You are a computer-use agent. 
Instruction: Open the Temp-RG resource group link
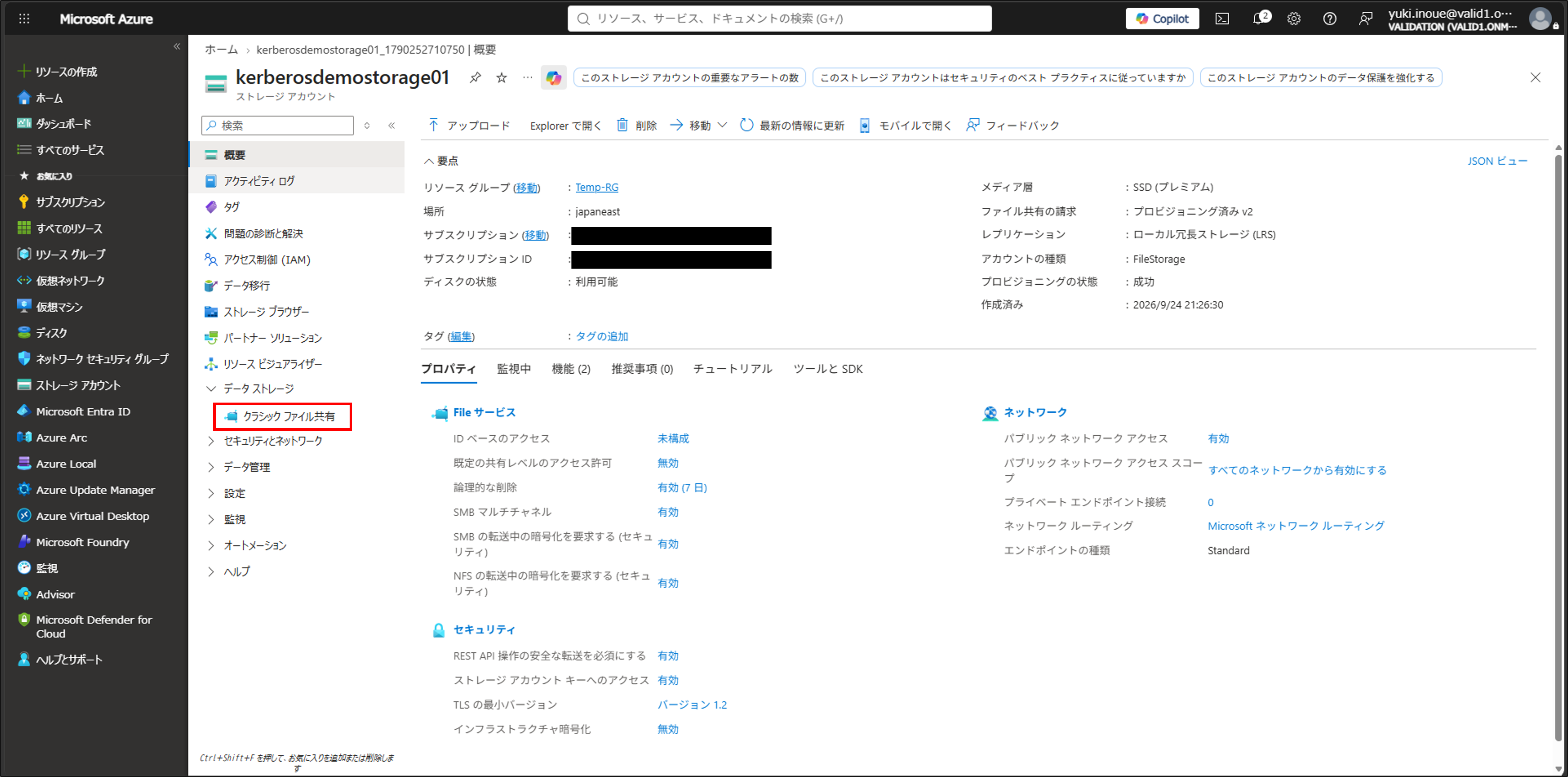[596, 187]
